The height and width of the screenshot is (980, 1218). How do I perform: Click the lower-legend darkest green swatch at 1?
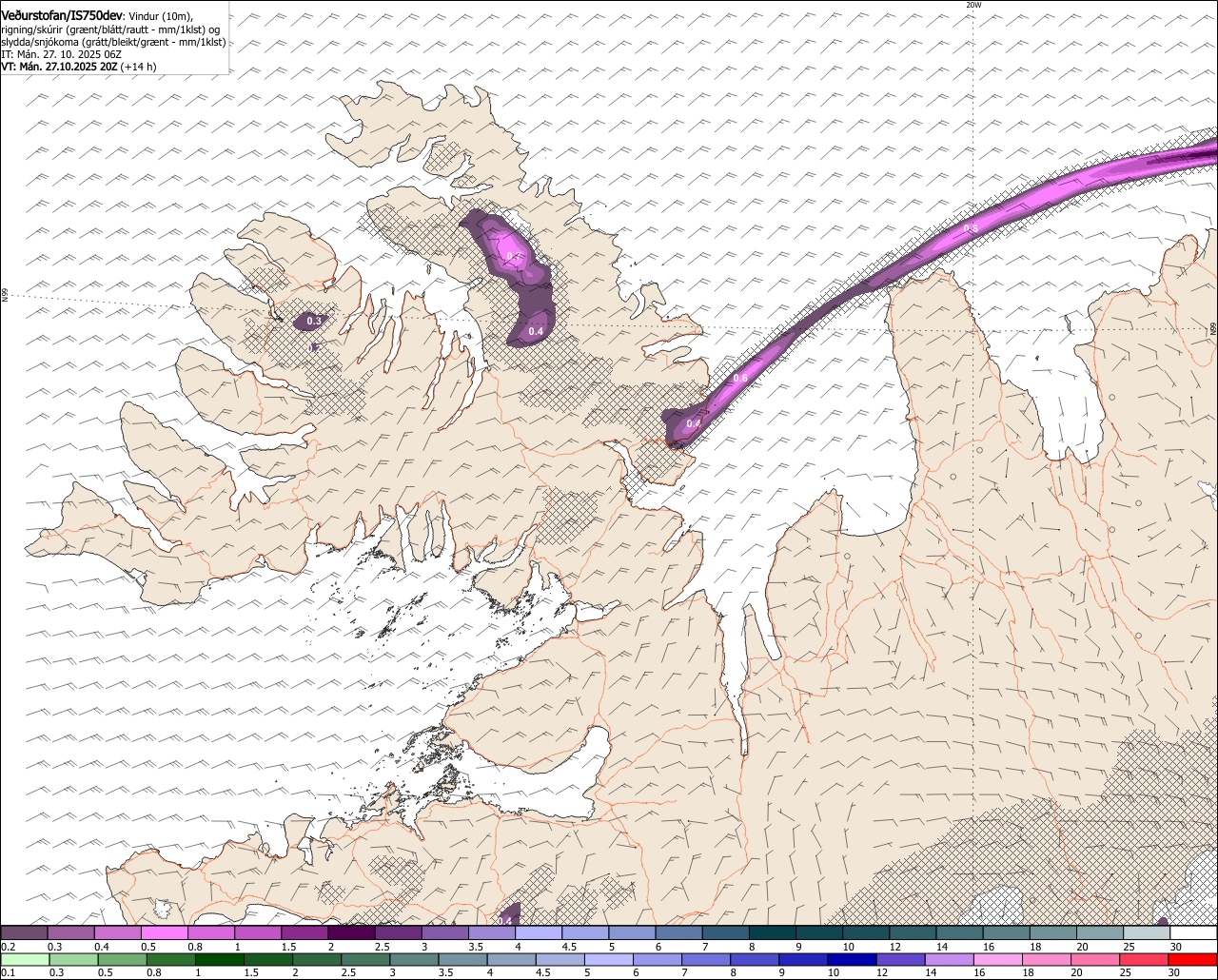(219, 959)
